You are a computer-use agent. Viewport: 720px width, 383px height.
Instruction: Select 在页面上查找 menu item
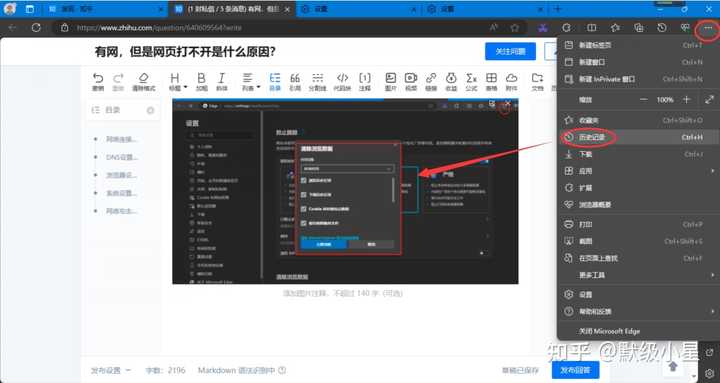[637, 259]
